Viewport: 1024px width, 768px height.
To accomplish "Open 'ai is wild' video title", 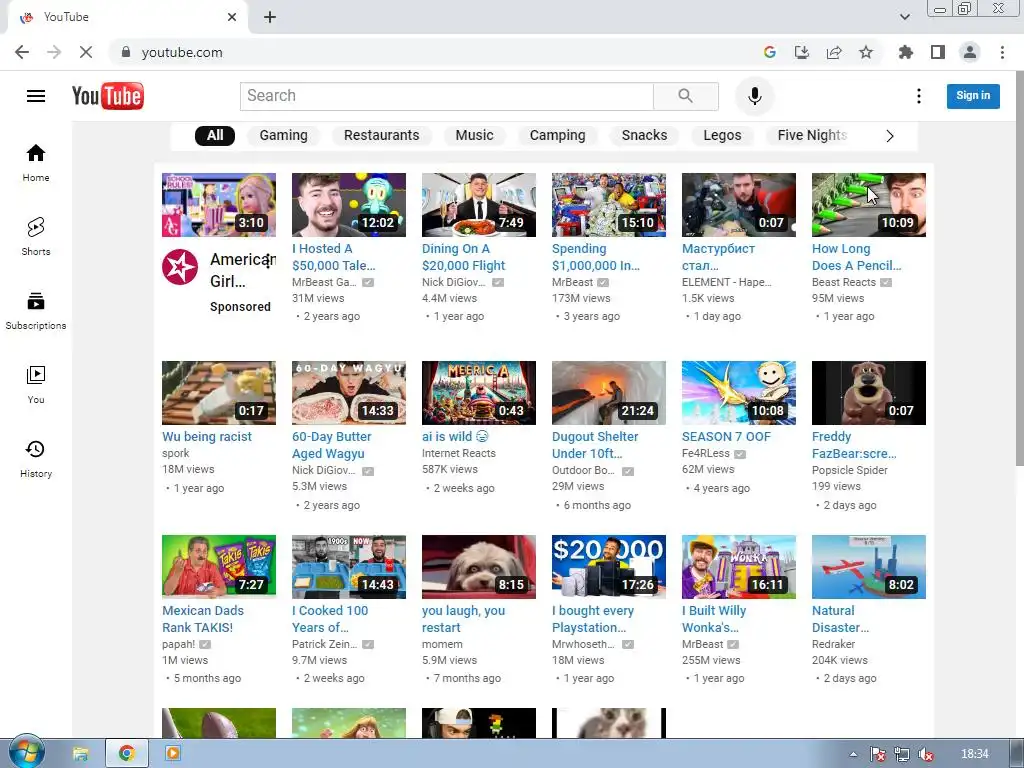I will pos(455,437).
